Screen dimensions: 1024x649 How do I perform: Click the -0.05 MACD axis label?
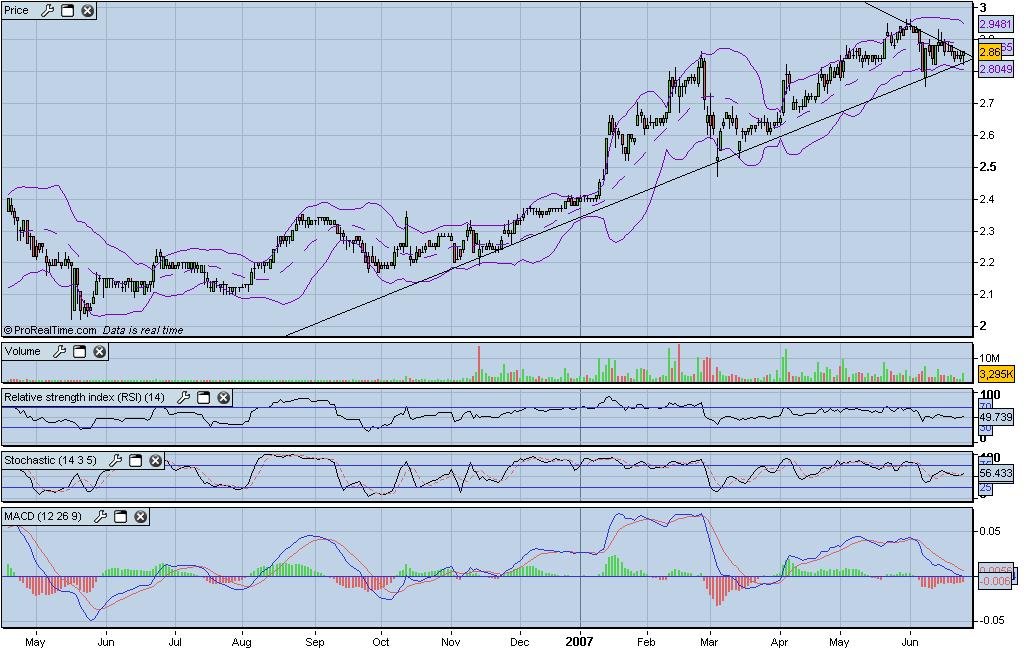(989, 620)
